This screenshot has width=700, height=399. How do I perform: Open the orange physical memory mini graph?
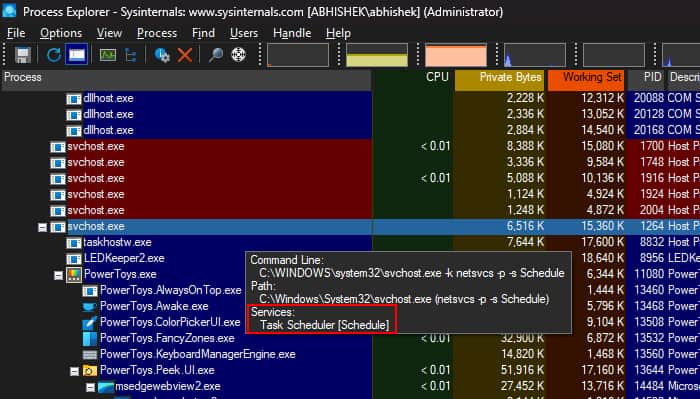pos(456,55)
